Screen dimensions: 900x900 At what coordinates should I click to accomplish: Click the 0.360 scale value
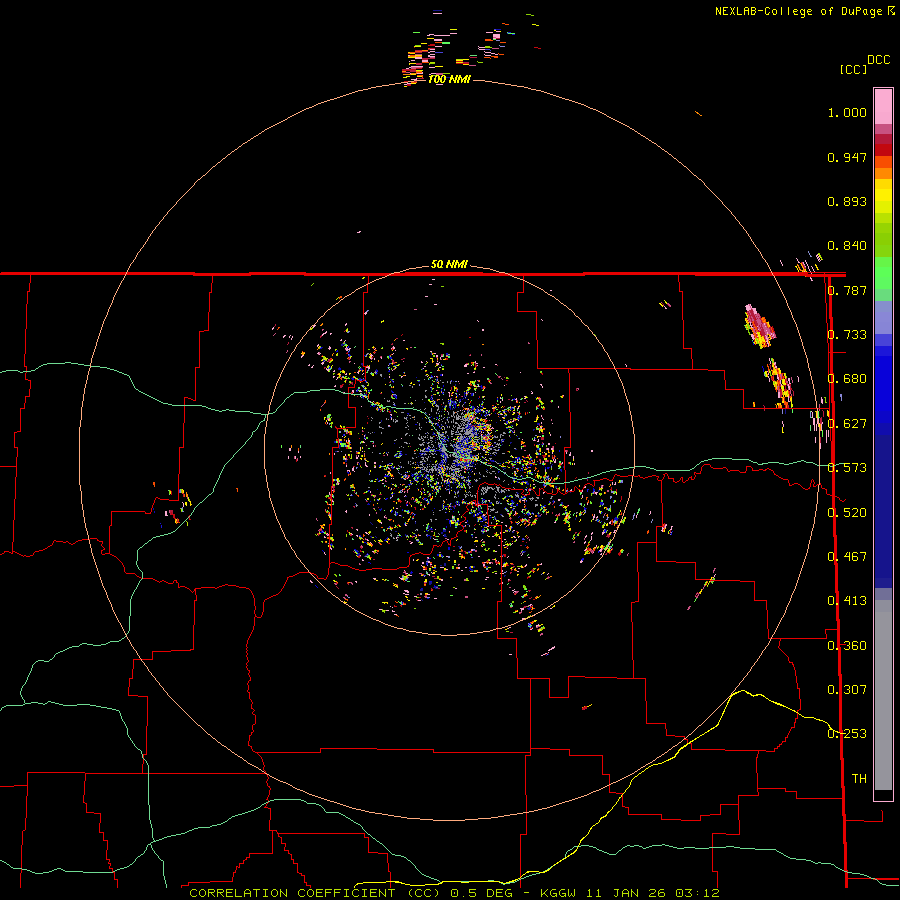click(x=847, y=646)
